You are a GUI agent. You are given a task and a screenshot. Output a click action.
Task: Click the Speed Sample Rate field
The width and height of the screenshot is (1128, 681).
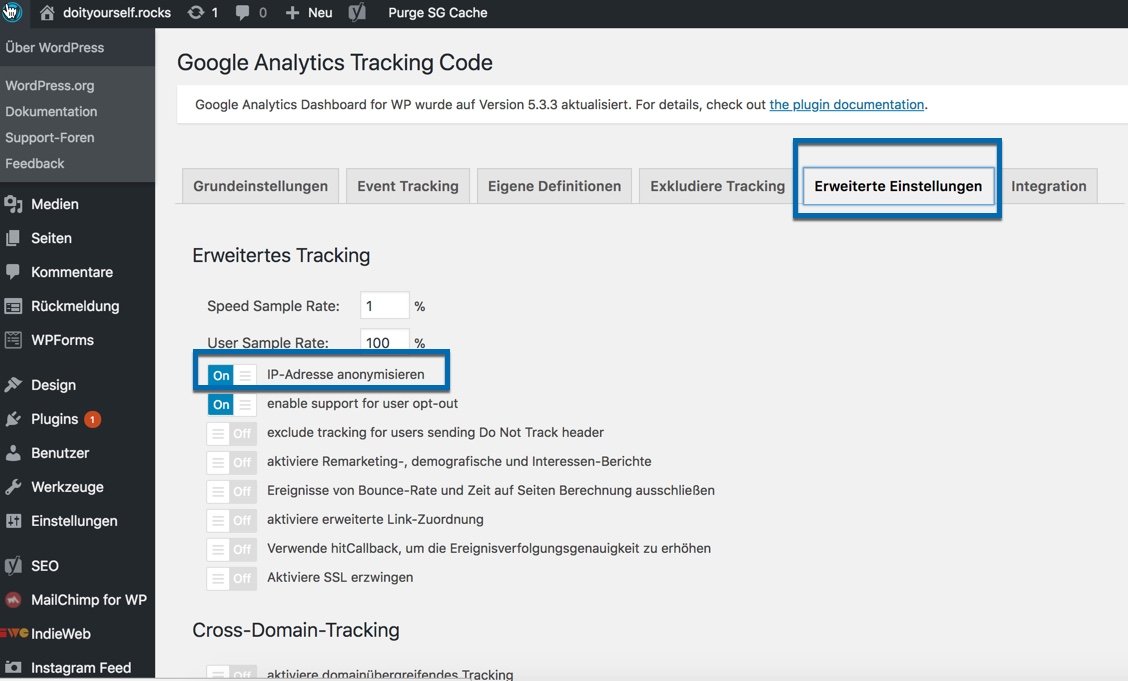click(x=384, y=306)
